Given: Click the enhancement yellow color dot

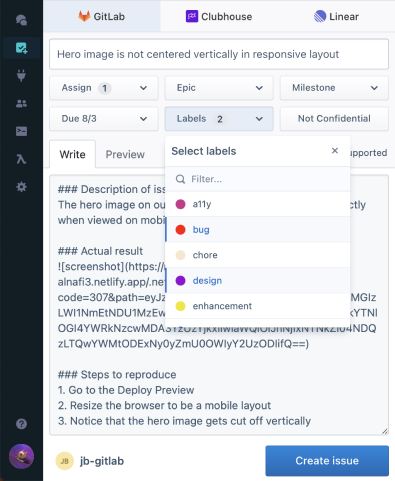Looking at the screenshot, I should pos(180,306).
